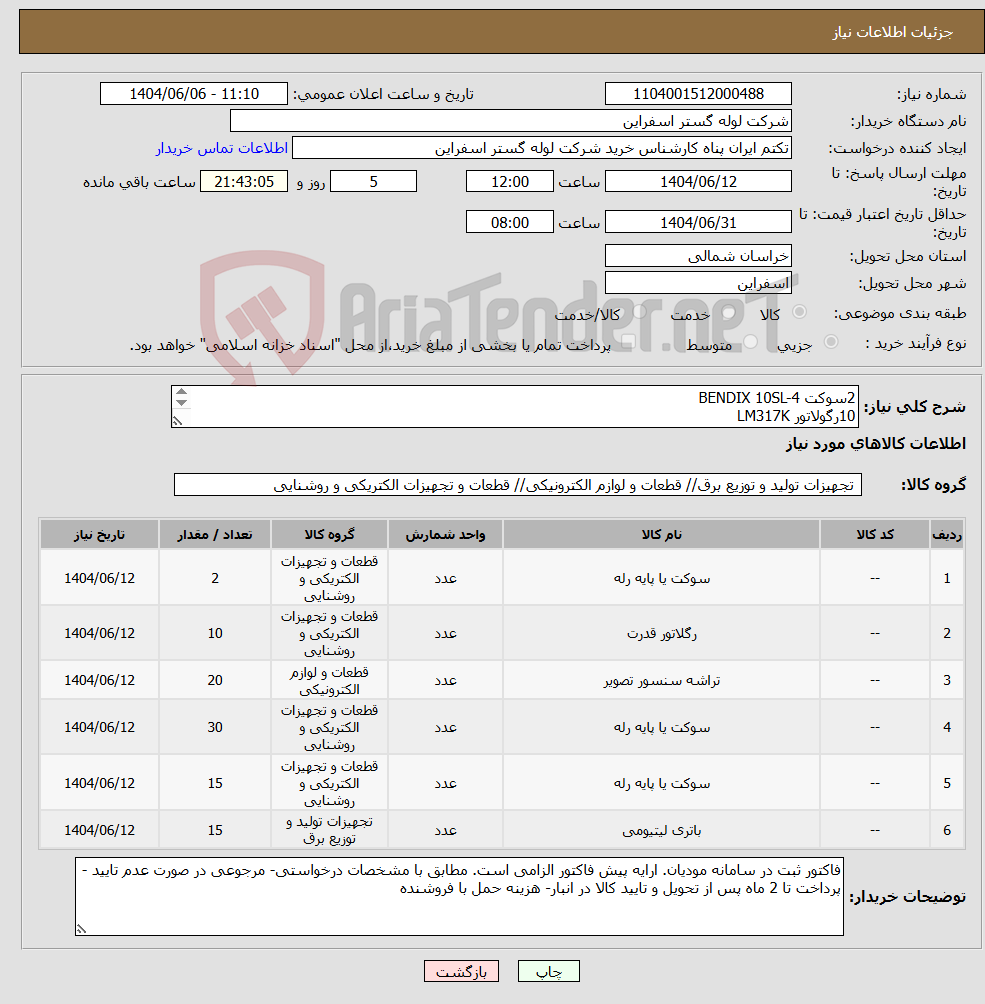Click سوکت یا پایه رله in row 1
Image resolution: width=985 pixels, height=1004 pixels.
(x=662, y=578)
